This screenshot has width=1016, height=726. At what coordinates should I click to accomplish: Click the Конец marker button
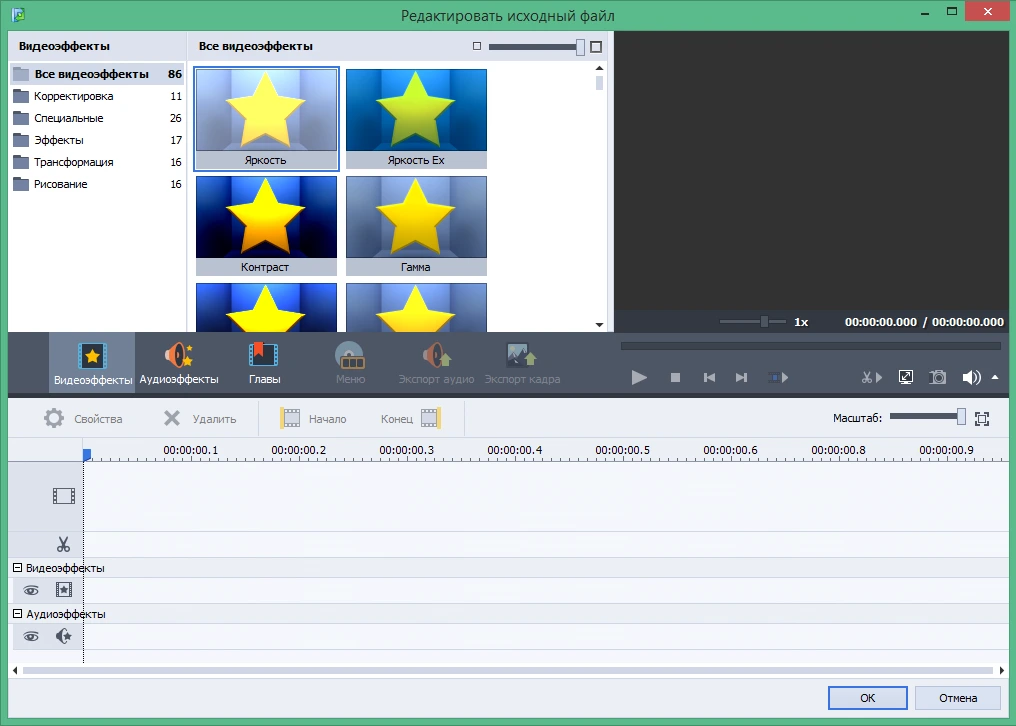point(411,419)
